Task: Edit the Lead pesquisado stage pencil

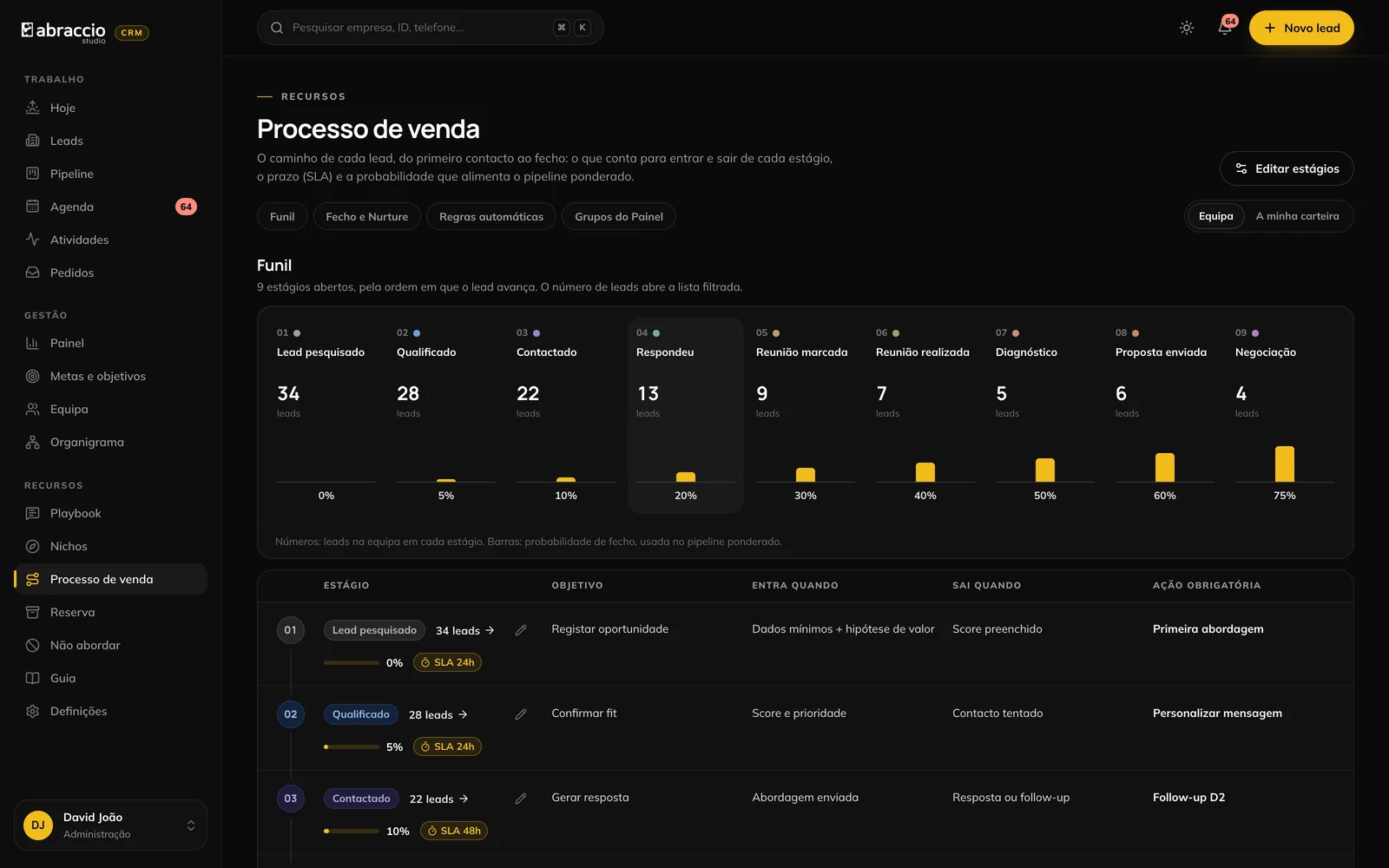Action: click(x=521, y=630)
